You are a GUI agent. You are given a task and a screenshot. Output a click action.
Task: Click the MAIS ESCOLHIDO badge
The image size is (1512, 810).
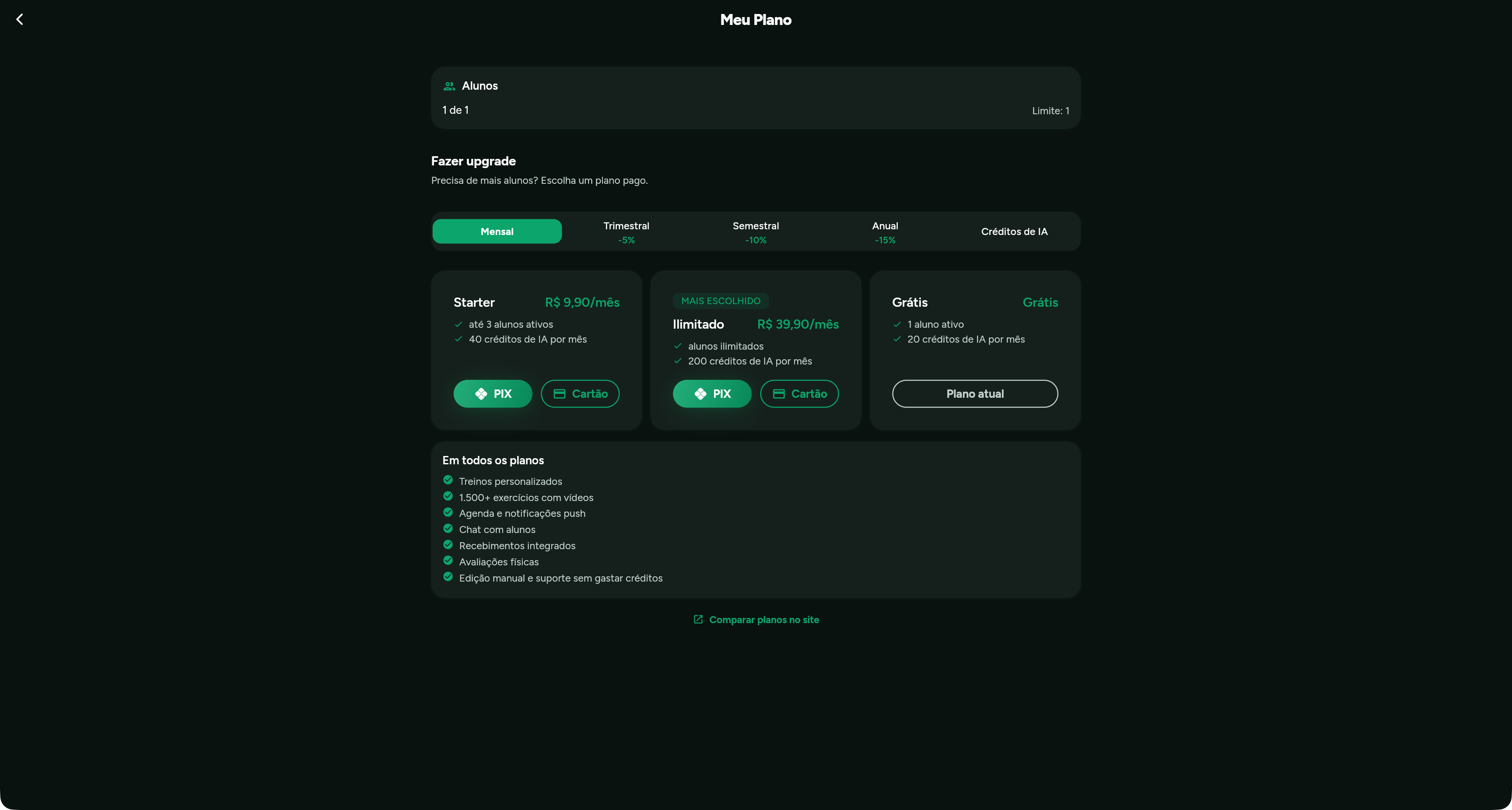pyautogui.click(x=721, y=301)
